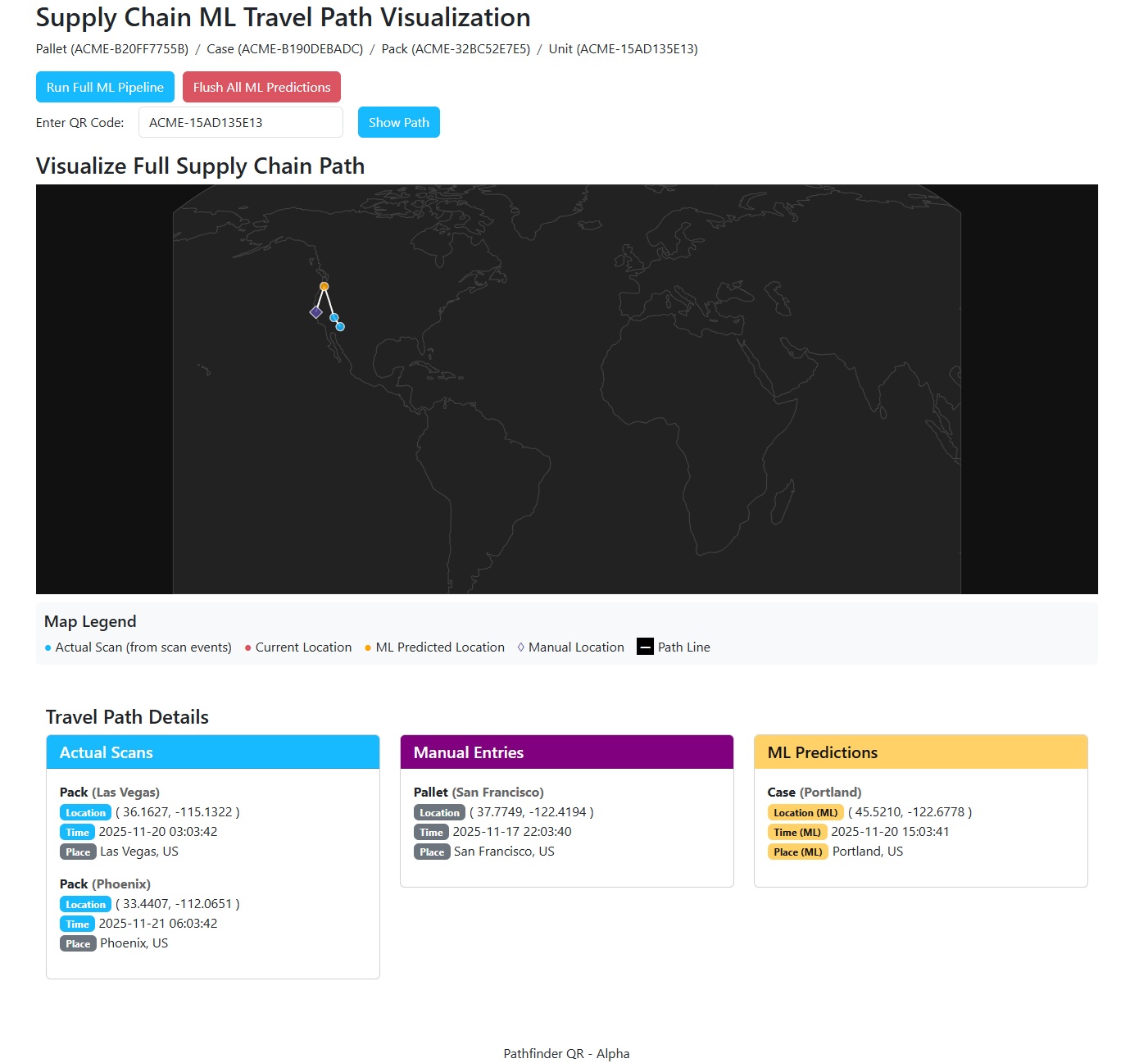The width and height of the screenshot is (1148, 1063).
Task: Click the blue Actual Scan legend dot
Action: pos(48,647)
